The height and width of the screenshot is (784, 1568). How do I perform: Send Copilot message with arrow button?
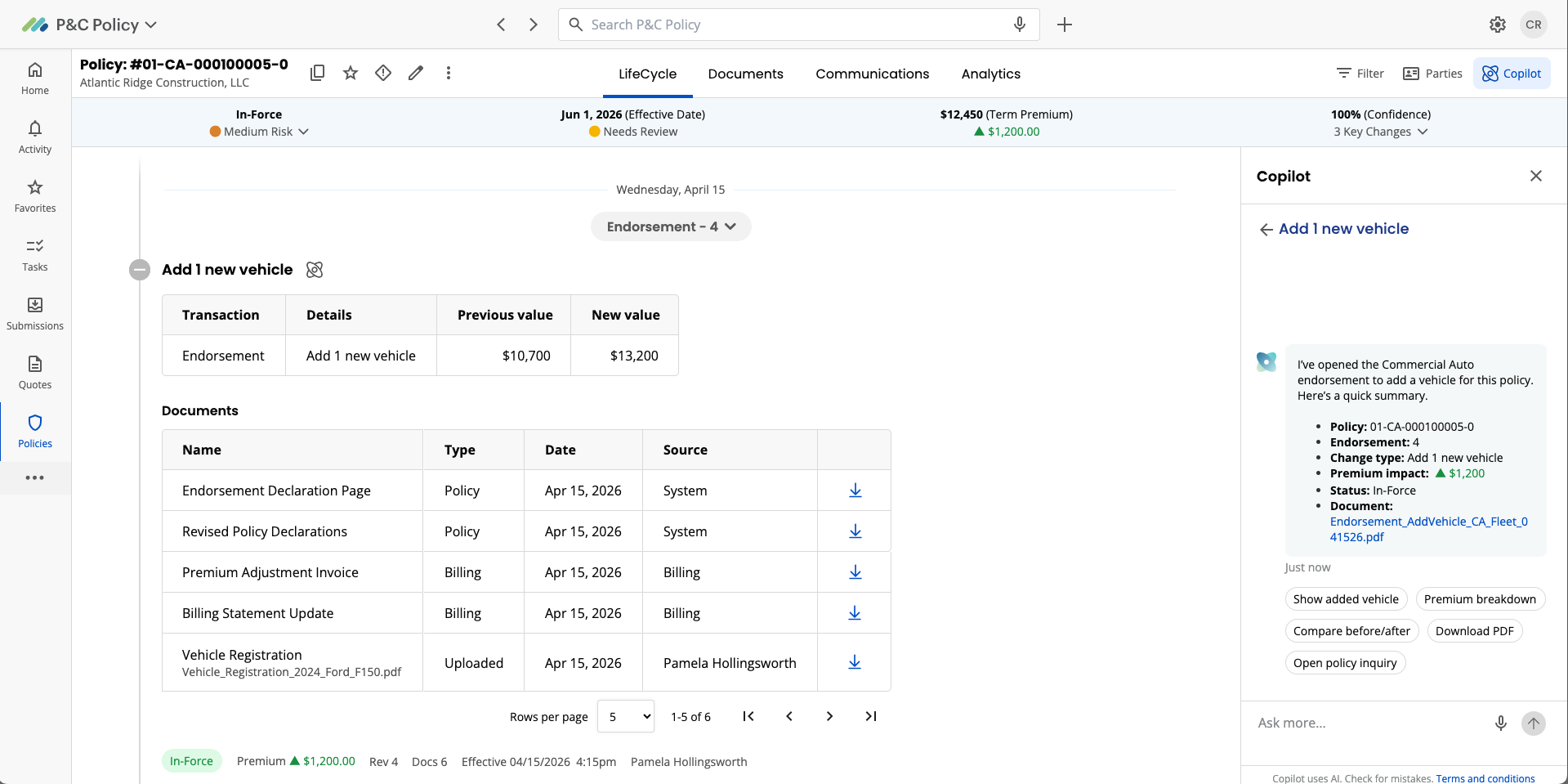pos(1534,723)
